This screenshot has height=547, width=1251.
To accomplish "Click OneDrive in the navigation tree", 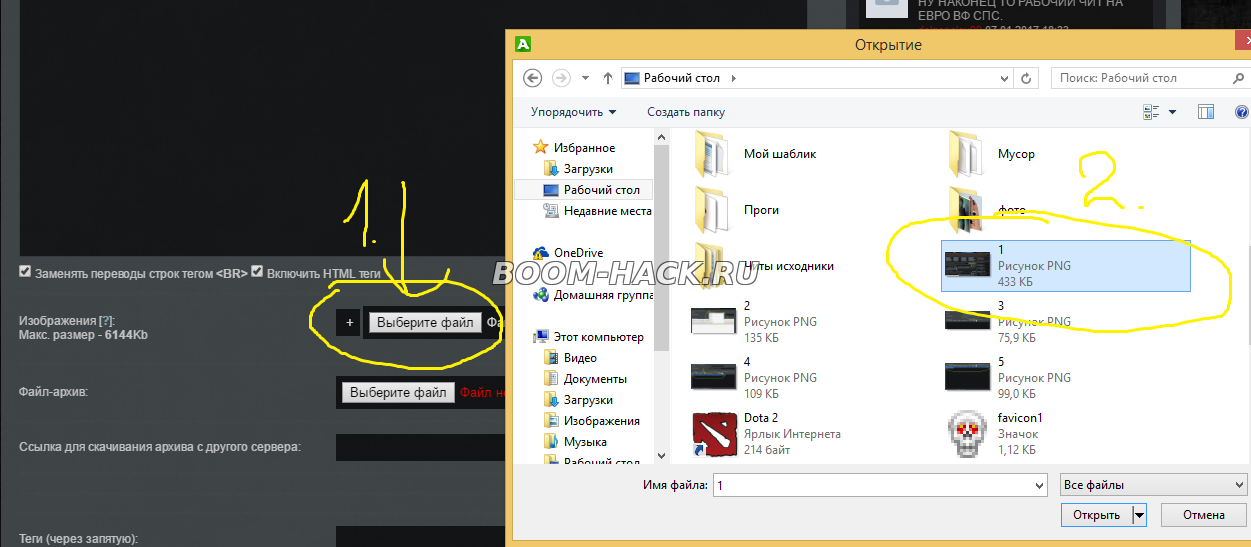I will (577, 253).
